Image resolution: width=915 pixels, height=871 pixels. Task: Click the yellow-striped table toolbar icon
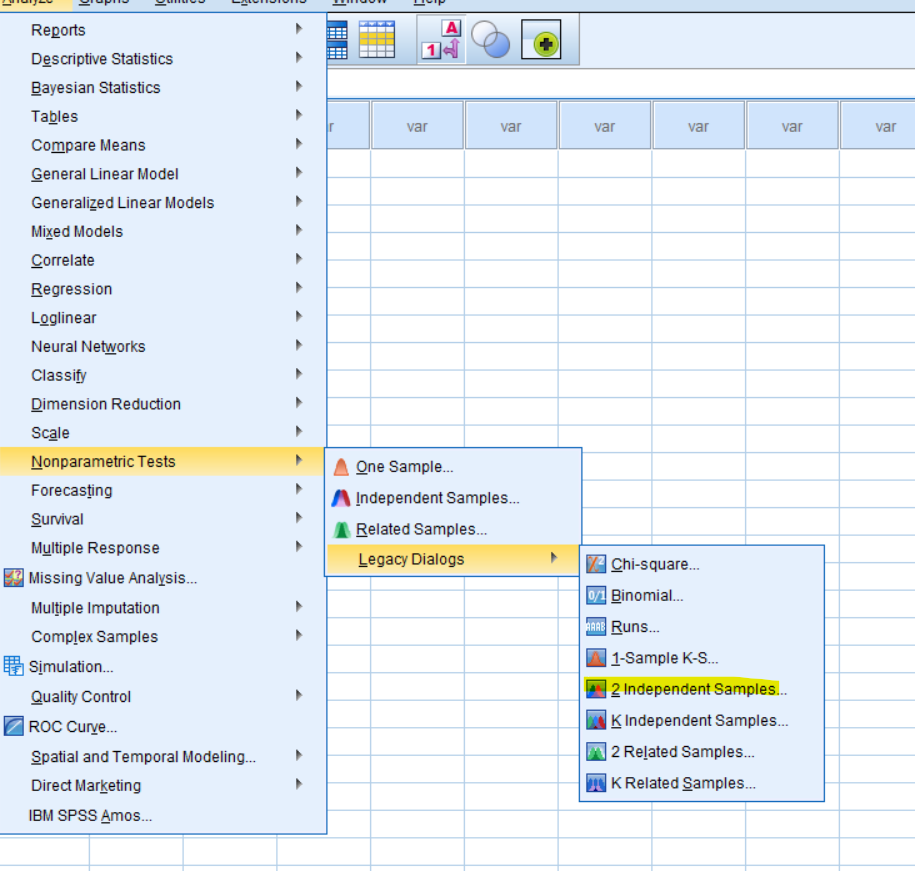(377, 40)
